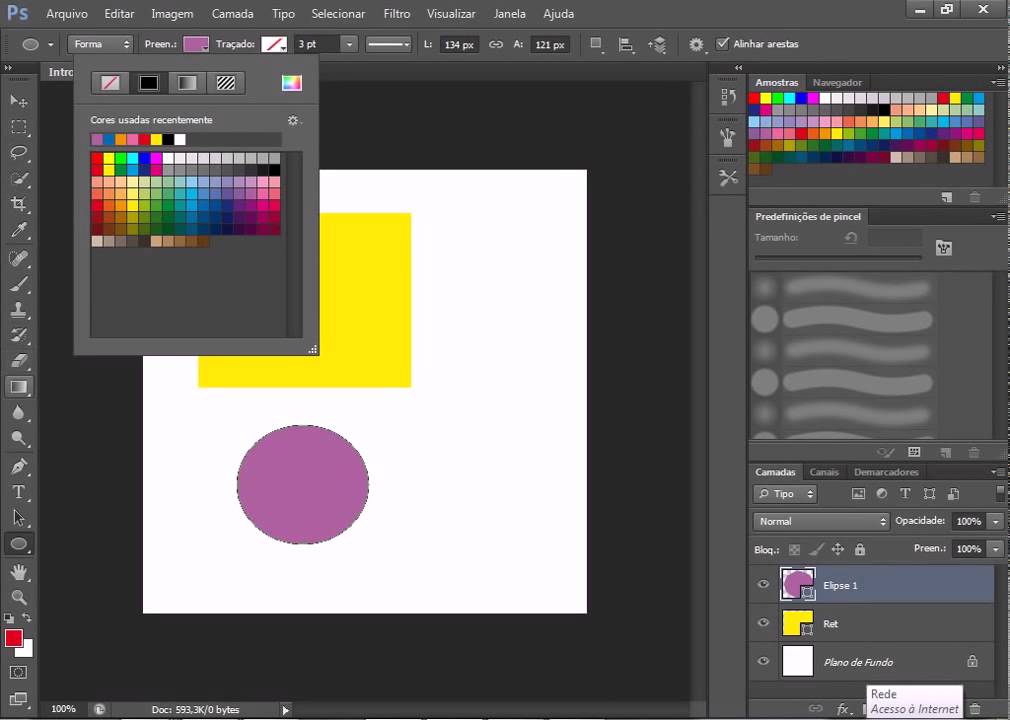Select the Eyedropper tool
Image resolution: width=1010 pixels, height=720 pixels.
pyautogui.click(x=19, y=230)
